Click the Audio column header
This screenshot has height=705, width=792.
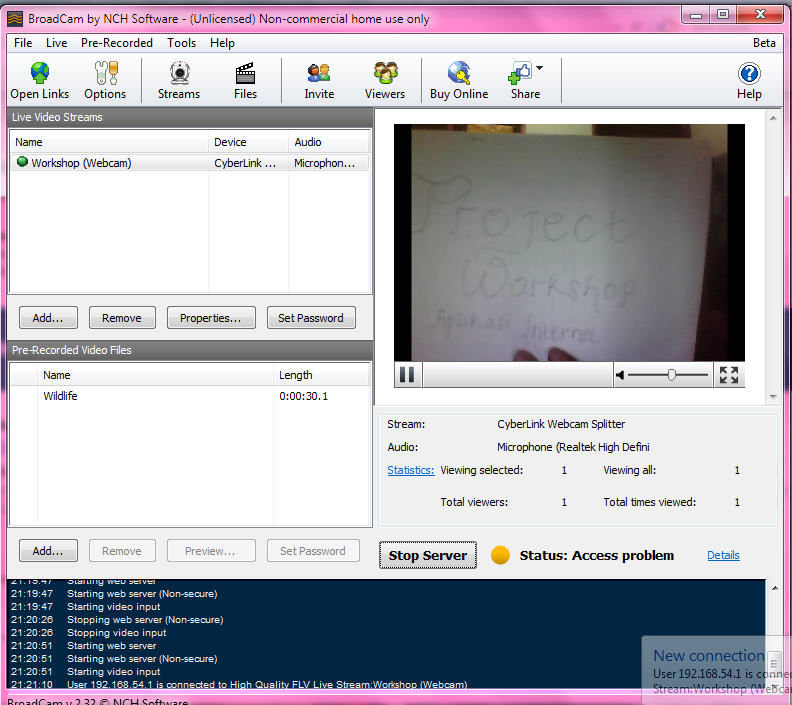click(x=329, y=142)
